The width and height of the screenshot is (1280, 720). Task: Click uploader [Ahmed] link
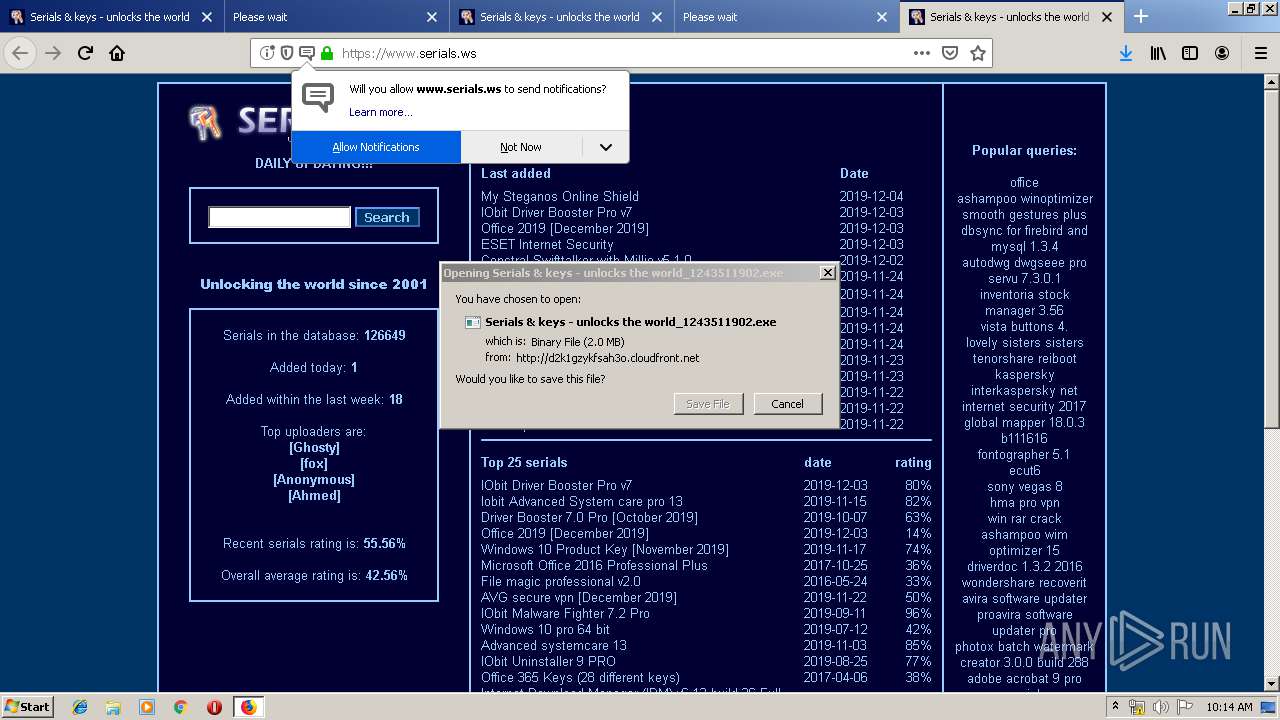click(x=314, y=495)
